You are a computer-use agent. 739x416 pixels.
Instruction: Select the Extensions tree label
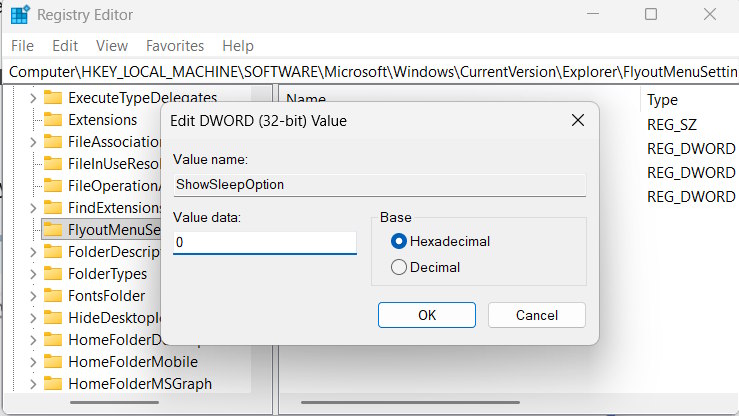pyautogui.click(x=103, y=120)
